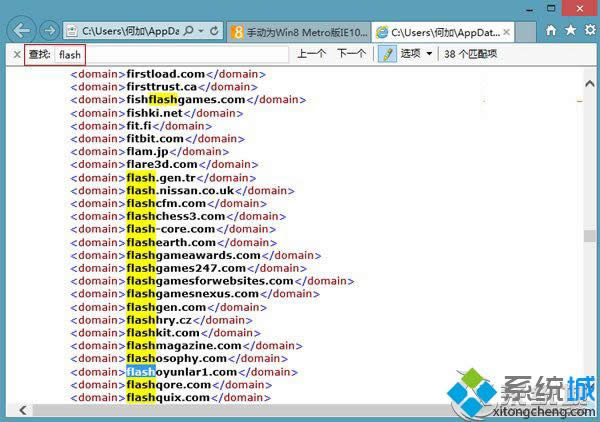Screen dimensions: 600x422
Task: Click the vertical scrollbar up arrow
Action: click(x=590, y=83)
